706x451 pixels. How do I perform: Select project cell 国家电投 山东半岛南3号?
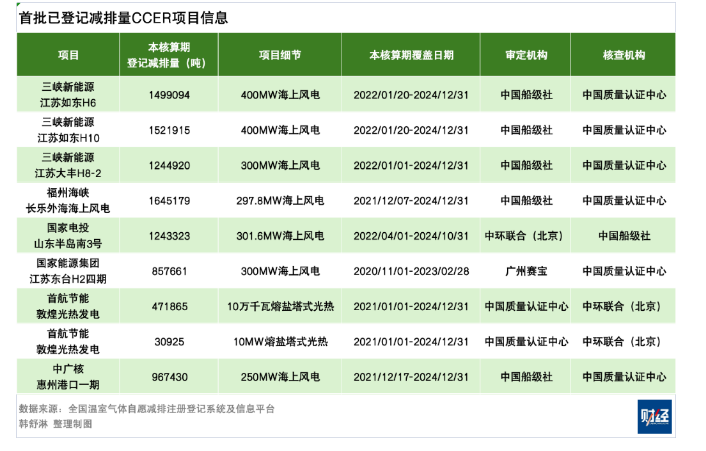(68, 235)
